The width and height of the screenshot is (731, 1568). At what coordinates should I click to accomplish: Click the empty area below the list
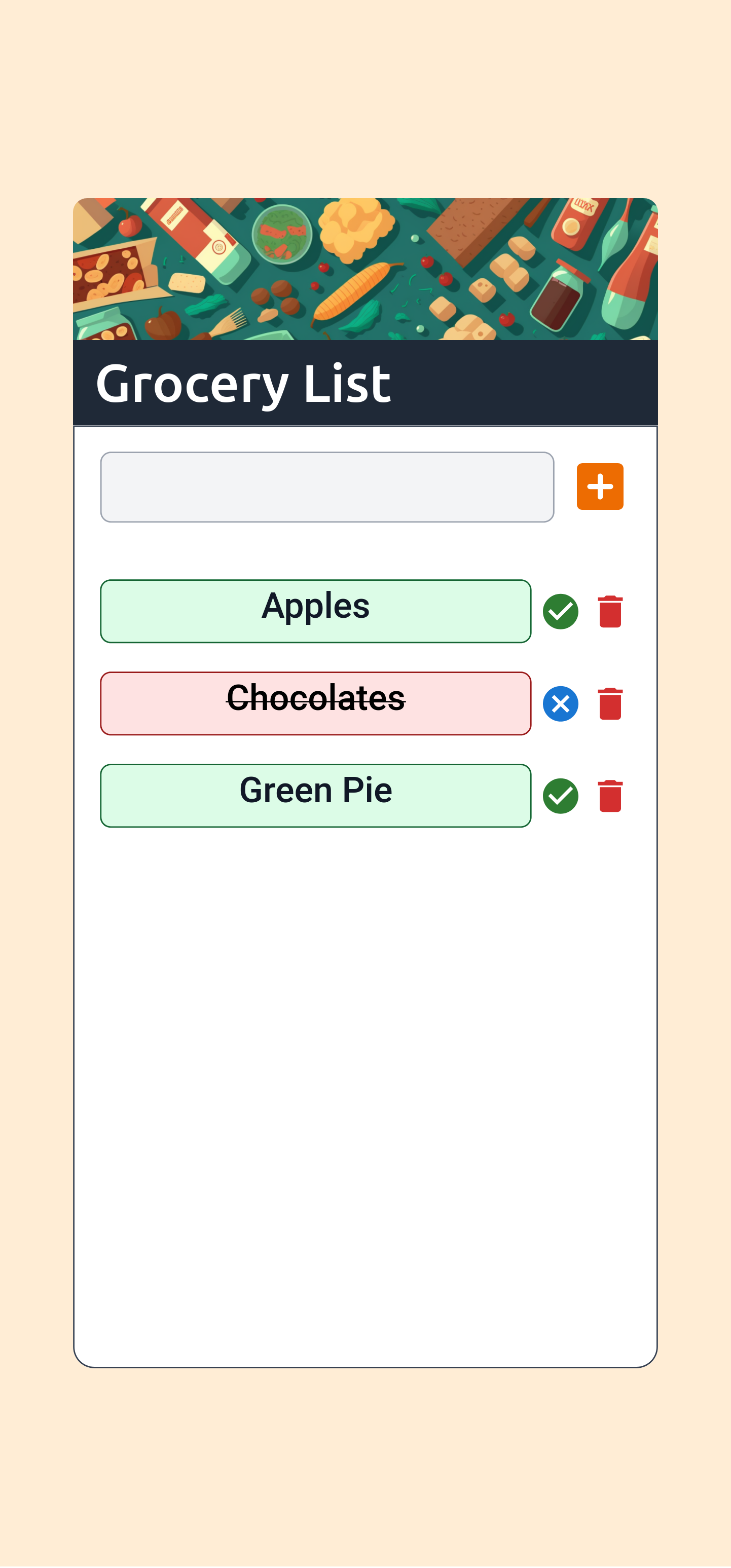click(365, 1035)
